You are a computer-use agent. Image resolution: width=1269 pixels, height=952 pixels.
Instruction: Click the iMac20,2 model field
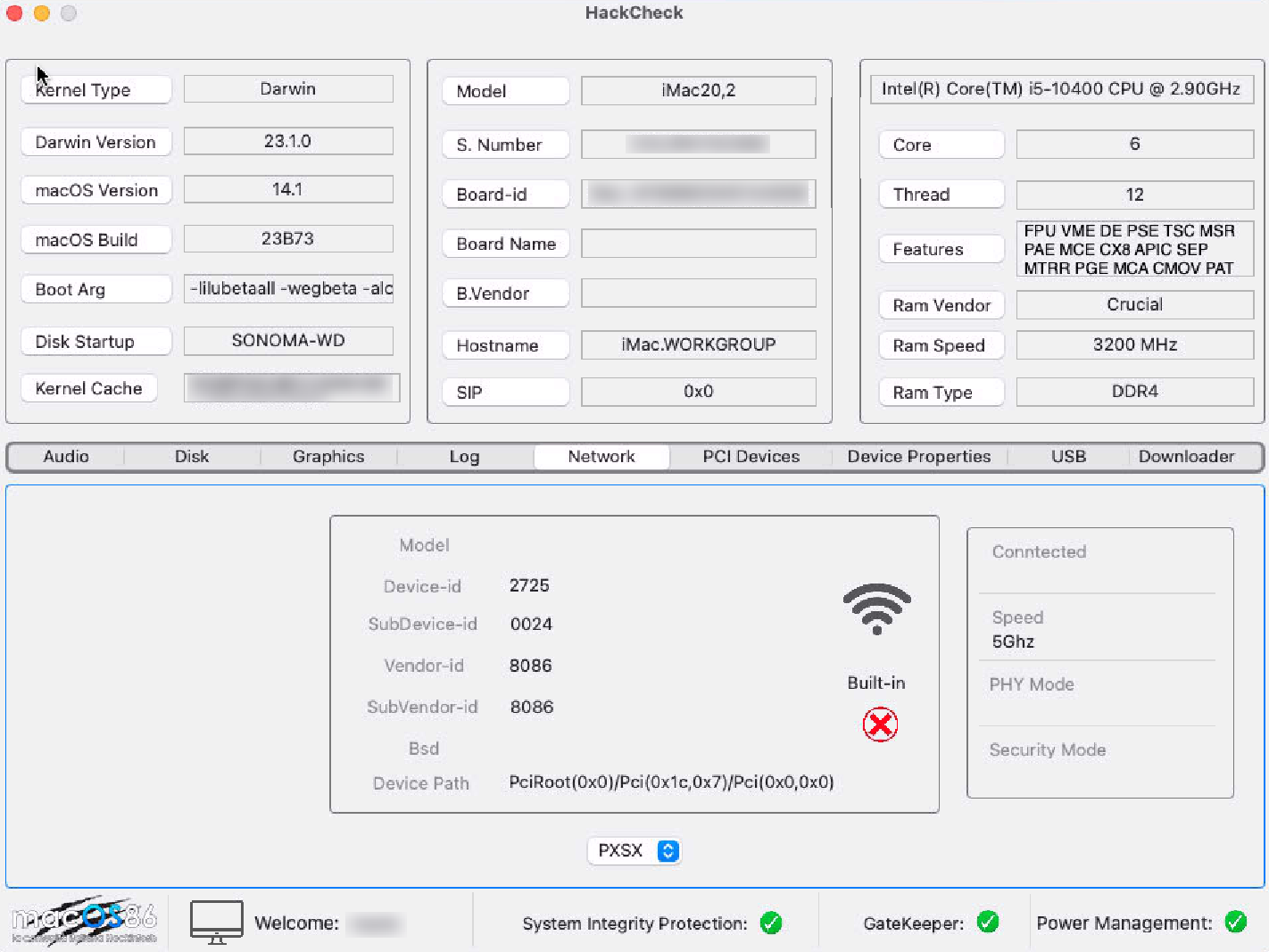coord(699,90)
